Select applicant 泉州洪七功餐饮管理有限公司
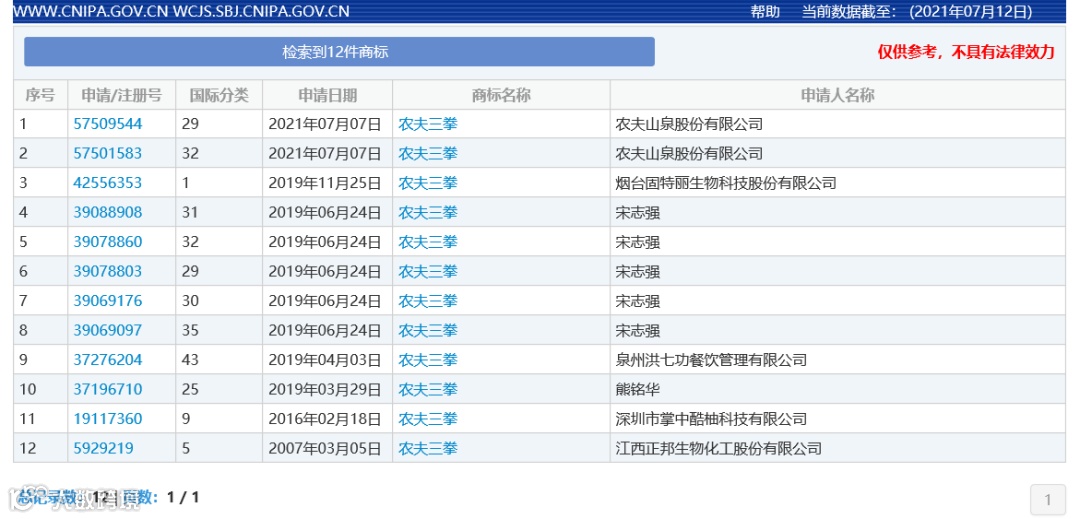The width and height of the screenshot is (1080, 519). [711, 360]
